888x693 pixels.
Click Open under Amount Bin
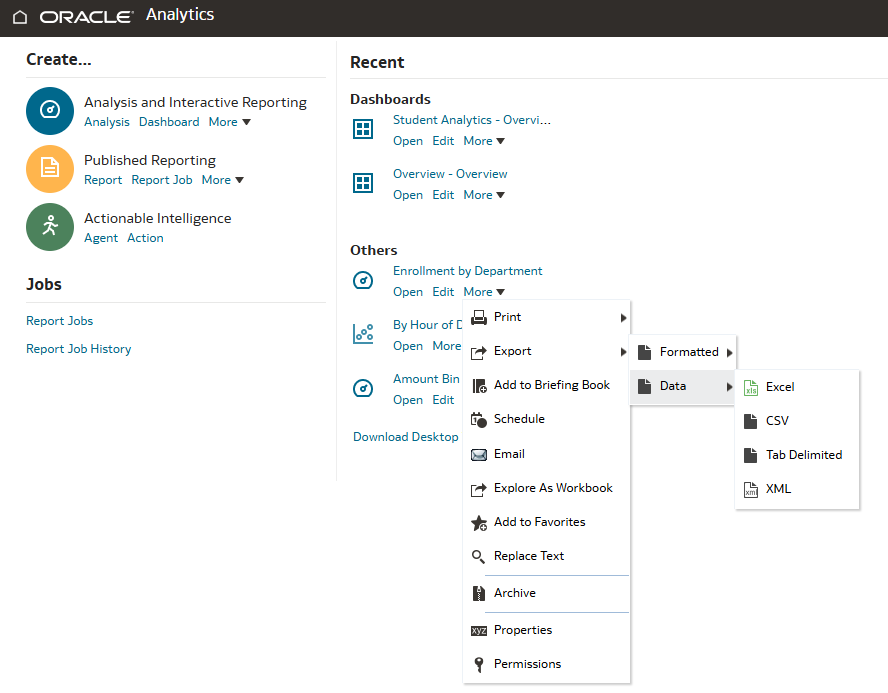coord(408,400)
